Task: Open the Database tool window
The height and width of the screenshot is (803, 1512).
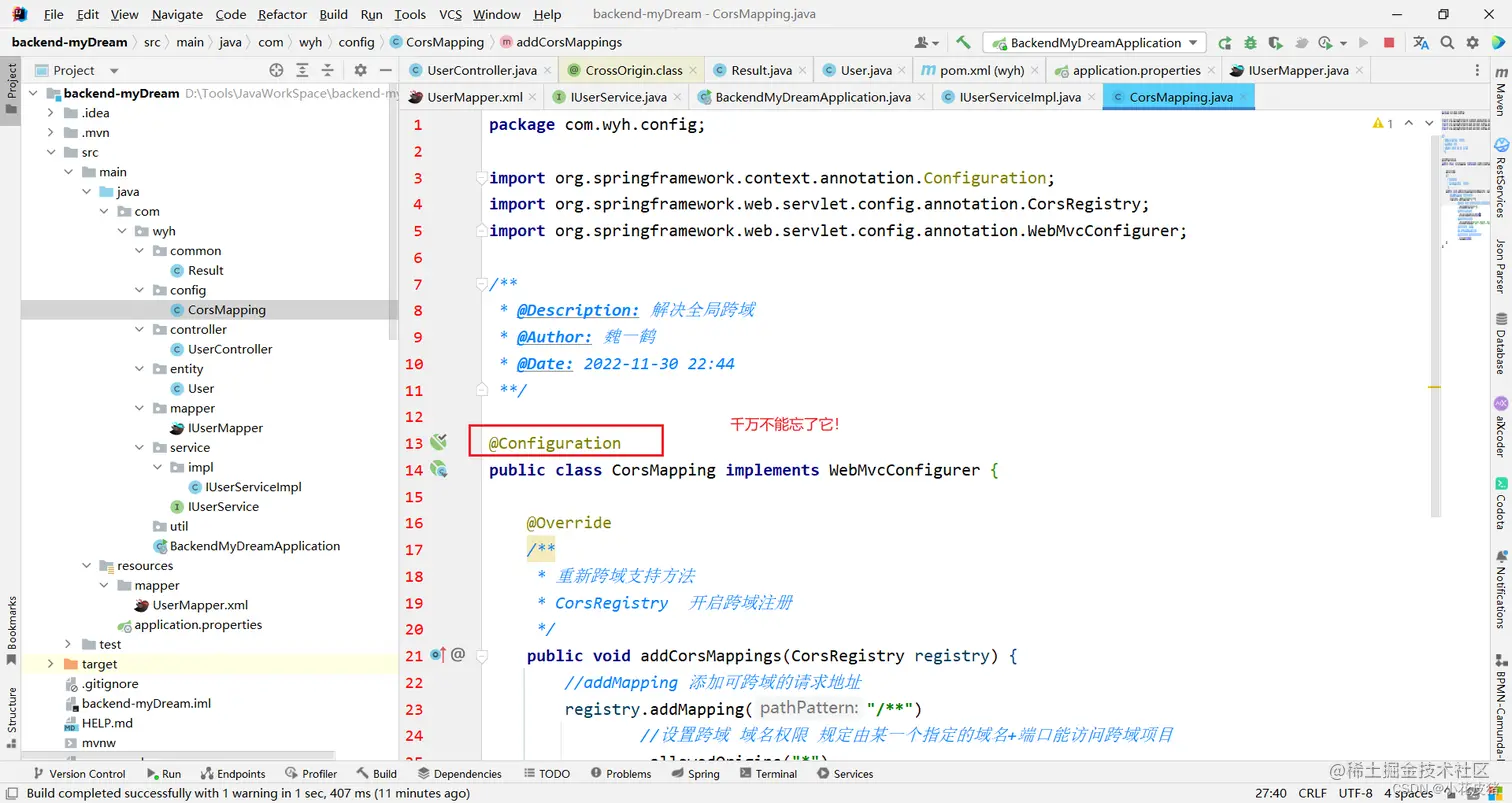Action: 1500,343
